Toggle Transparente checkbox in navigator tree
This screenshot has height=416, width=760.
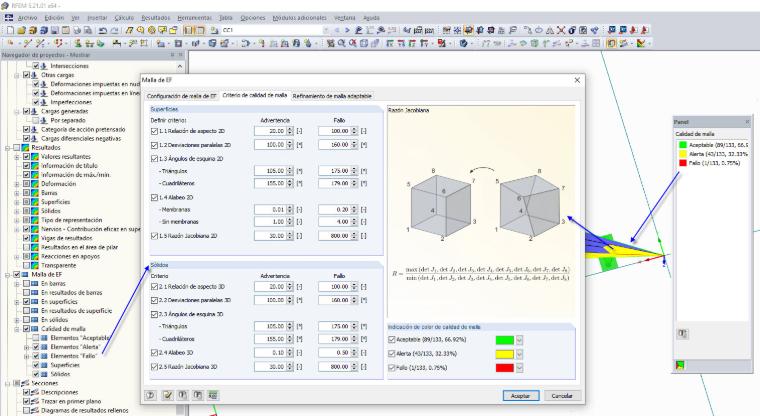27,265
